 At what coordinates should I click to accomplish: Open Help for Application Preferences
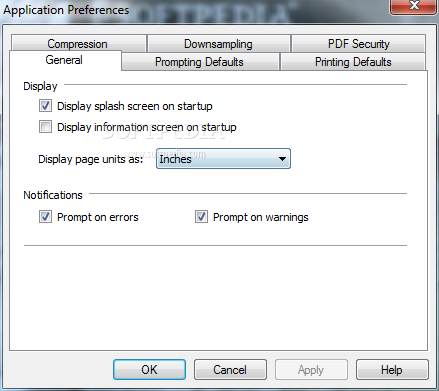tap(392, 369)
